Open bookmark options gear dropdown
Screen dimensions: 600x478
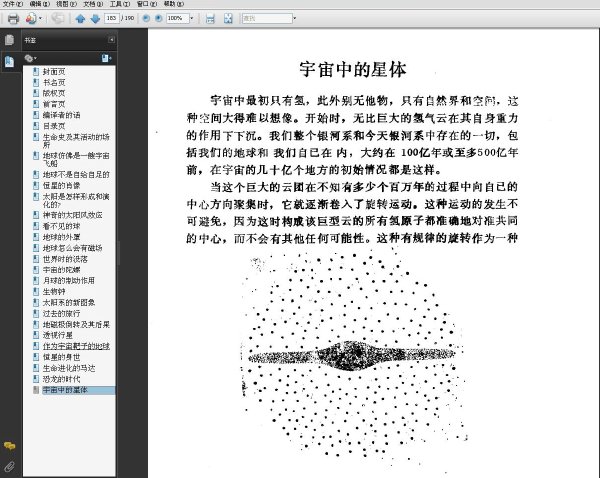(x=31, y=58)
